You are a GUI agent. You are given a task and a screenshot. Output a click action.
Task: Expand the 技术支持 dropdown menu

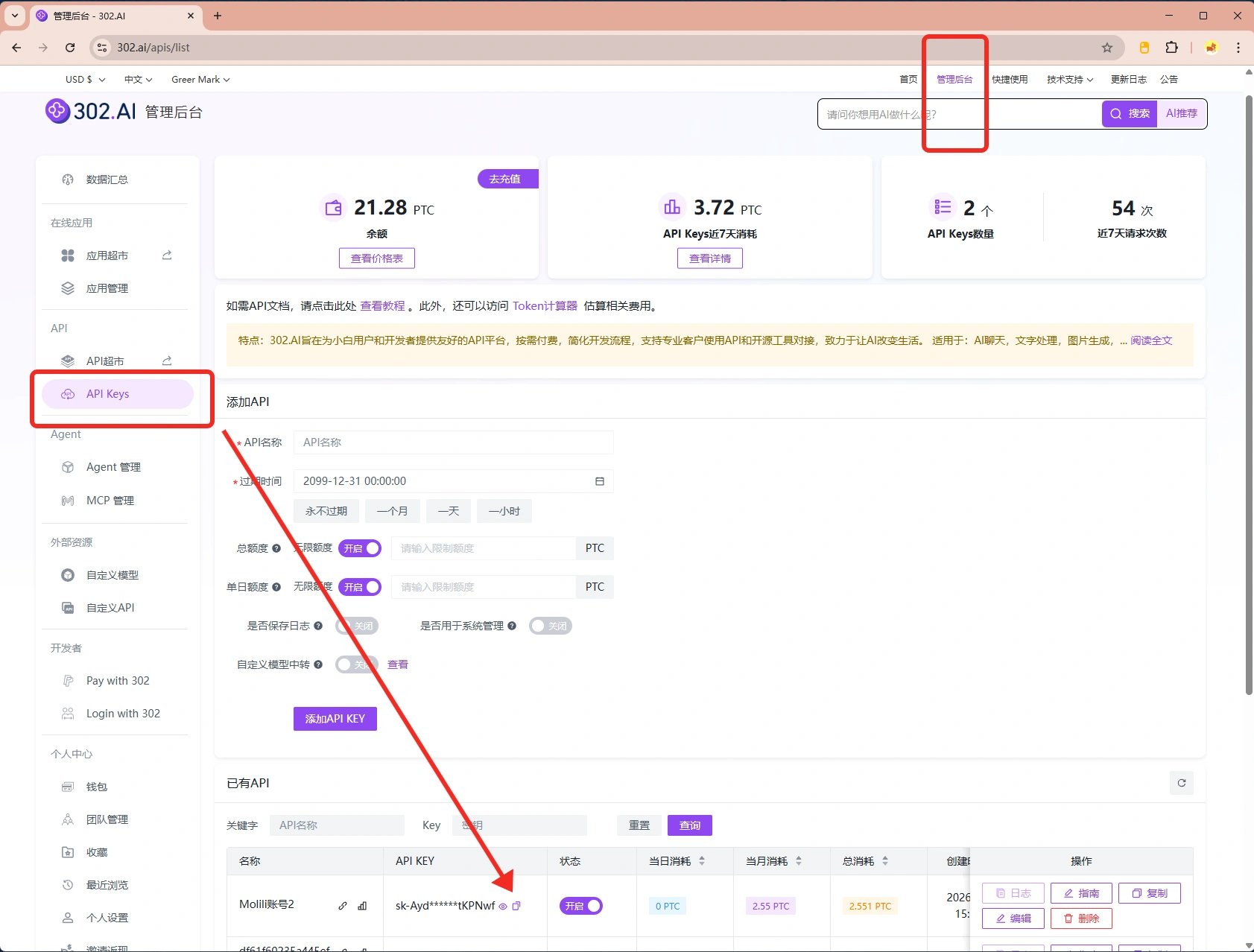coord(1068,79)
